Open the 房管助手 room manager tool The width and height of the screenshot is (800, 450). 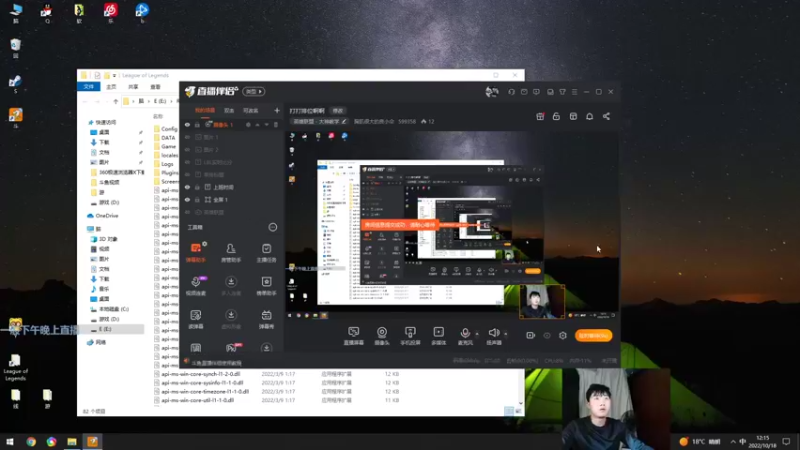[231, 252]
